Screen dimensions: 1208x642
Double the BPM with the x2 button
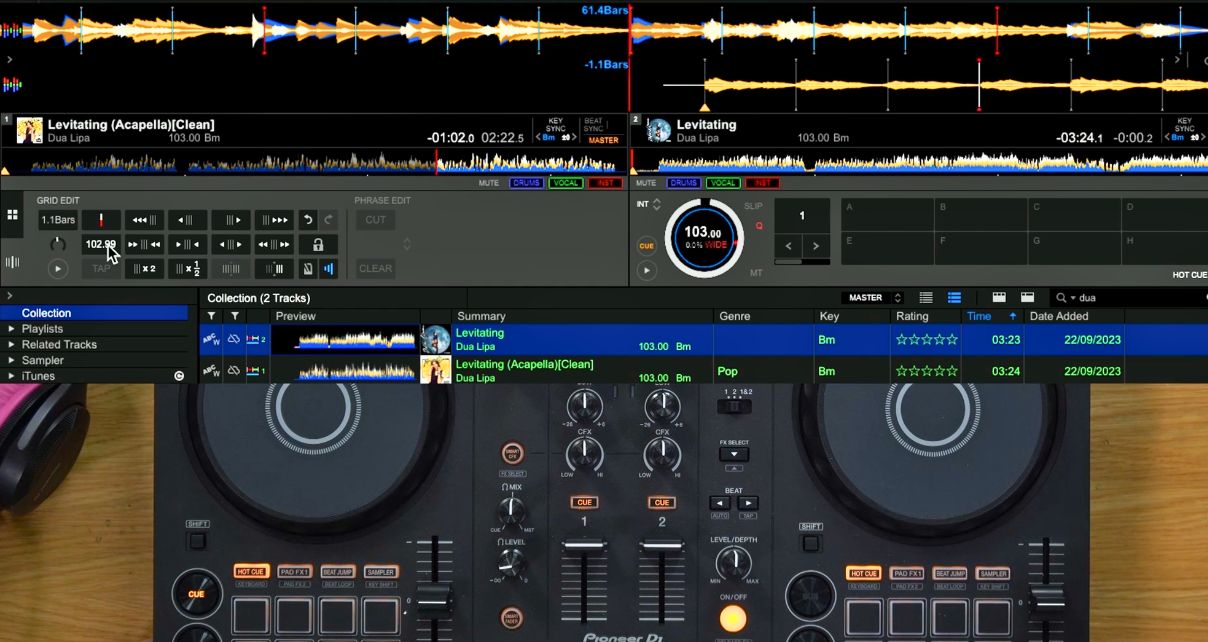[145, 269]
